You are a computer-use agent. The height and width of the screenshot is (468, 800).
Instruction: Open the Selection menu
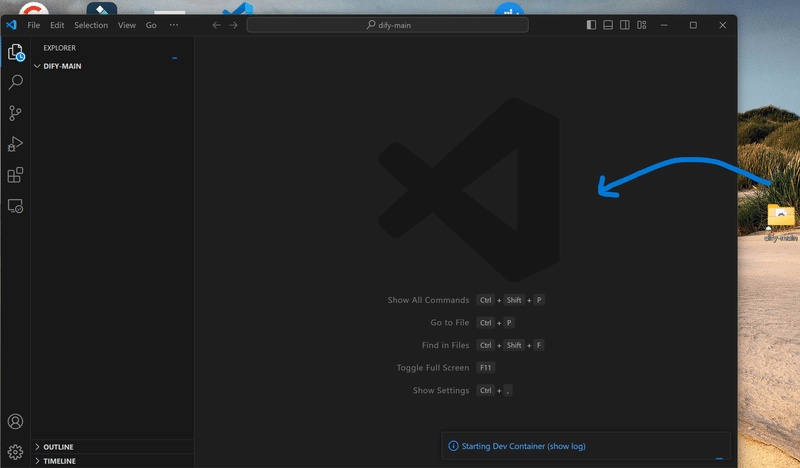pos(91,25)
